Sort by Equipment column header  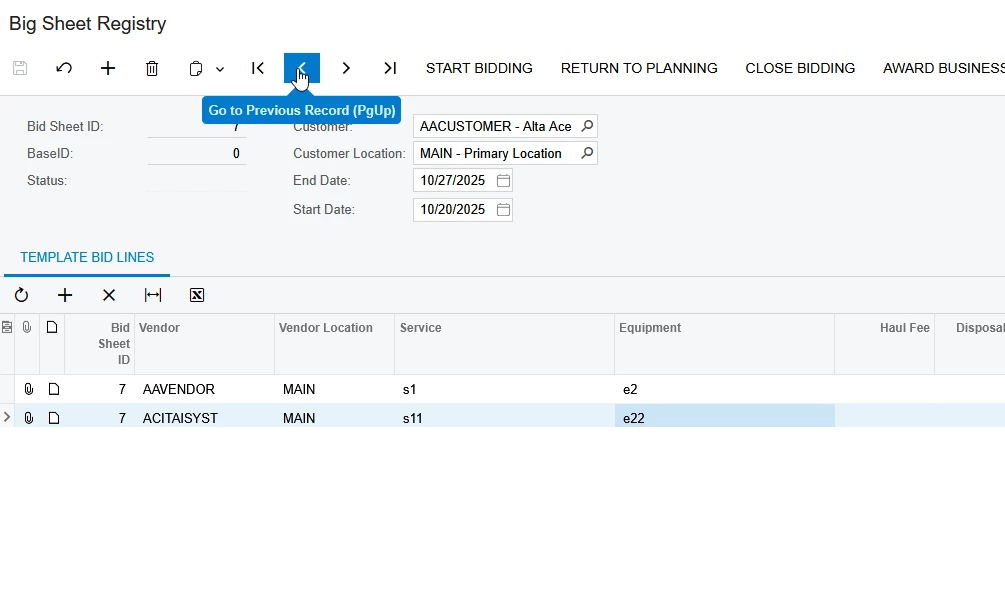724,344
